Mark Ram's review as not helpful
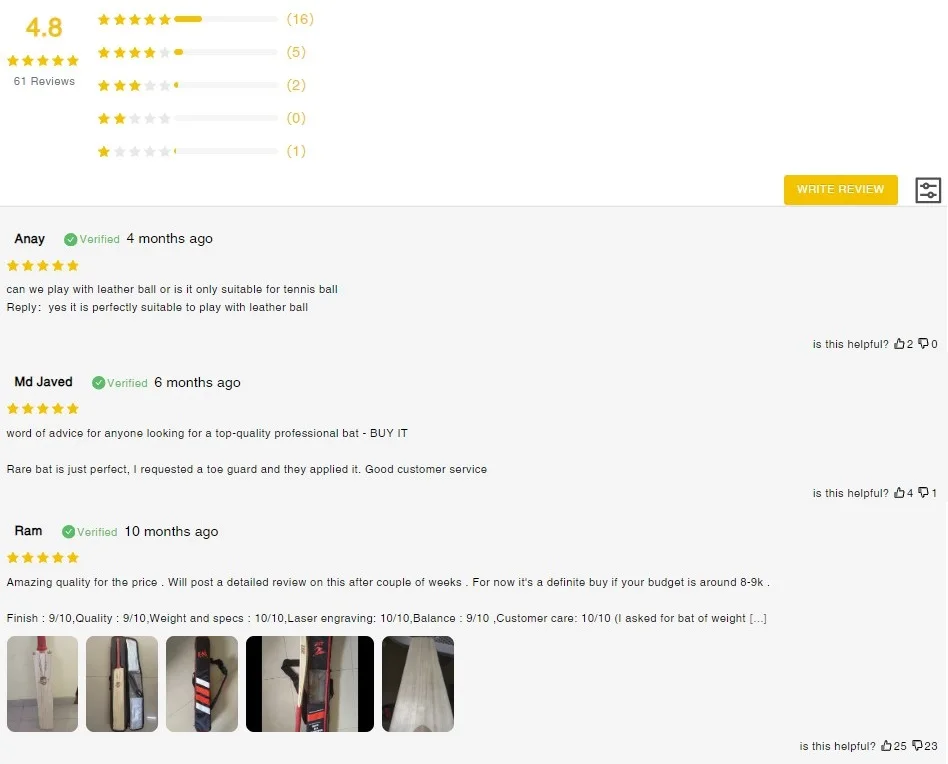 coord(916,746)
